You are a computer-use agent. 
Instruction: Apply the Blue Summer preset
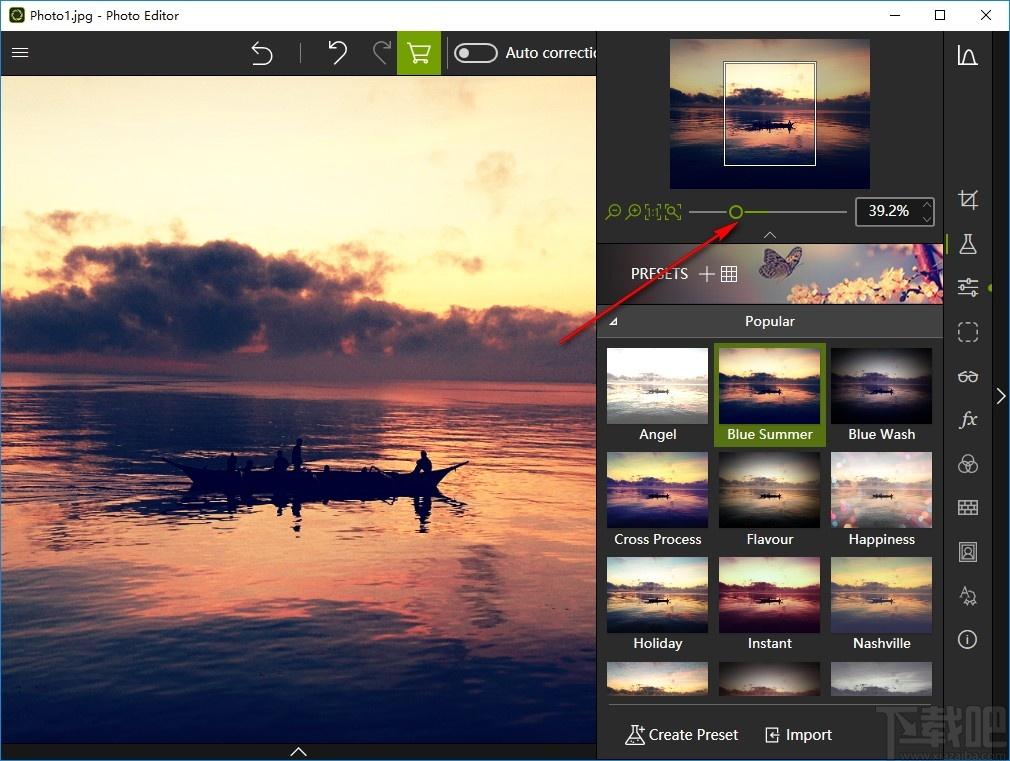tap(769, 396)
